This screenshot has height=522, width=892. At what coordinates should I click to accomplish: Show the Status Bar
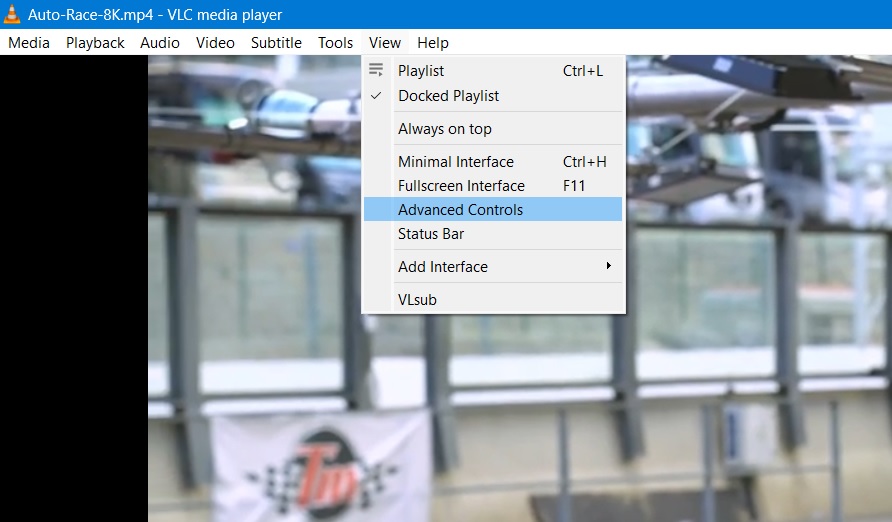click(x=493, y=233)
